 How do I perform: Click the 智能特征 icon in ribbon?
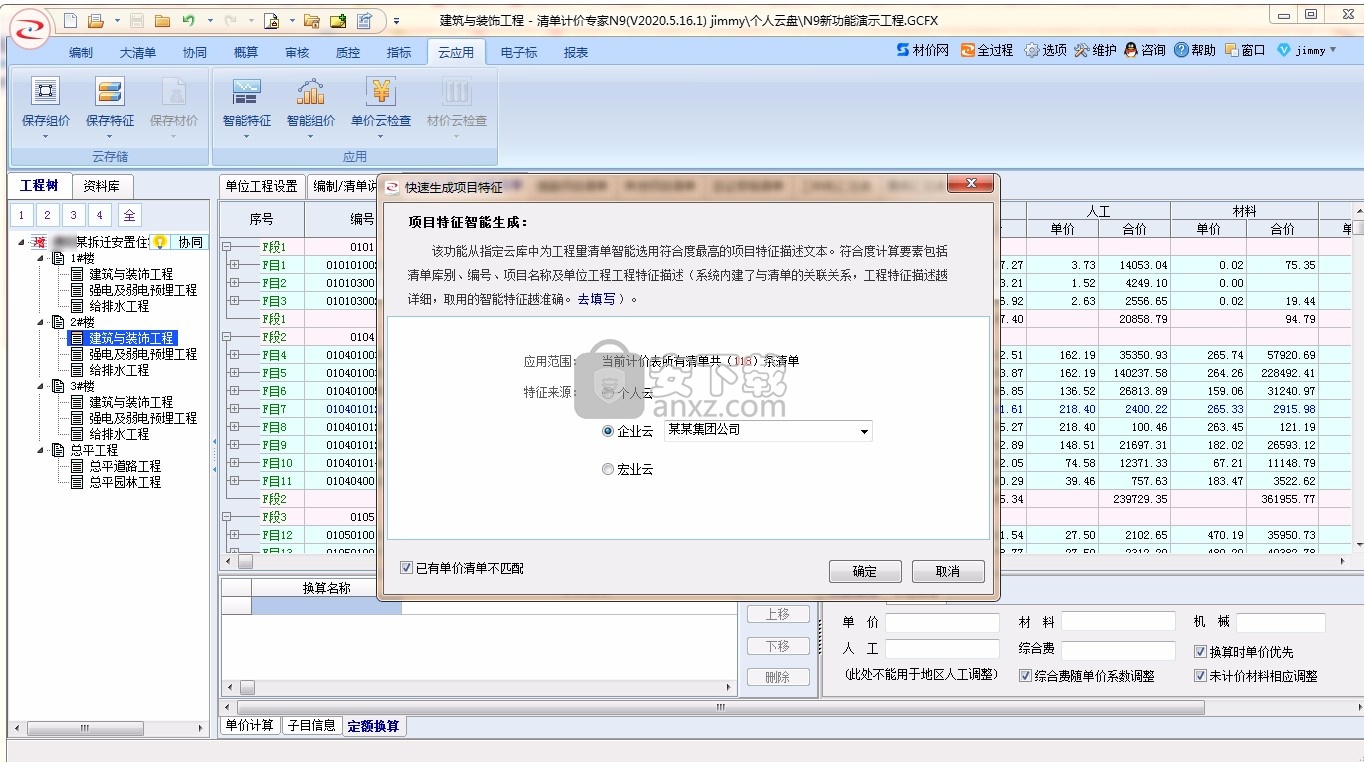[x=246, y=92]
